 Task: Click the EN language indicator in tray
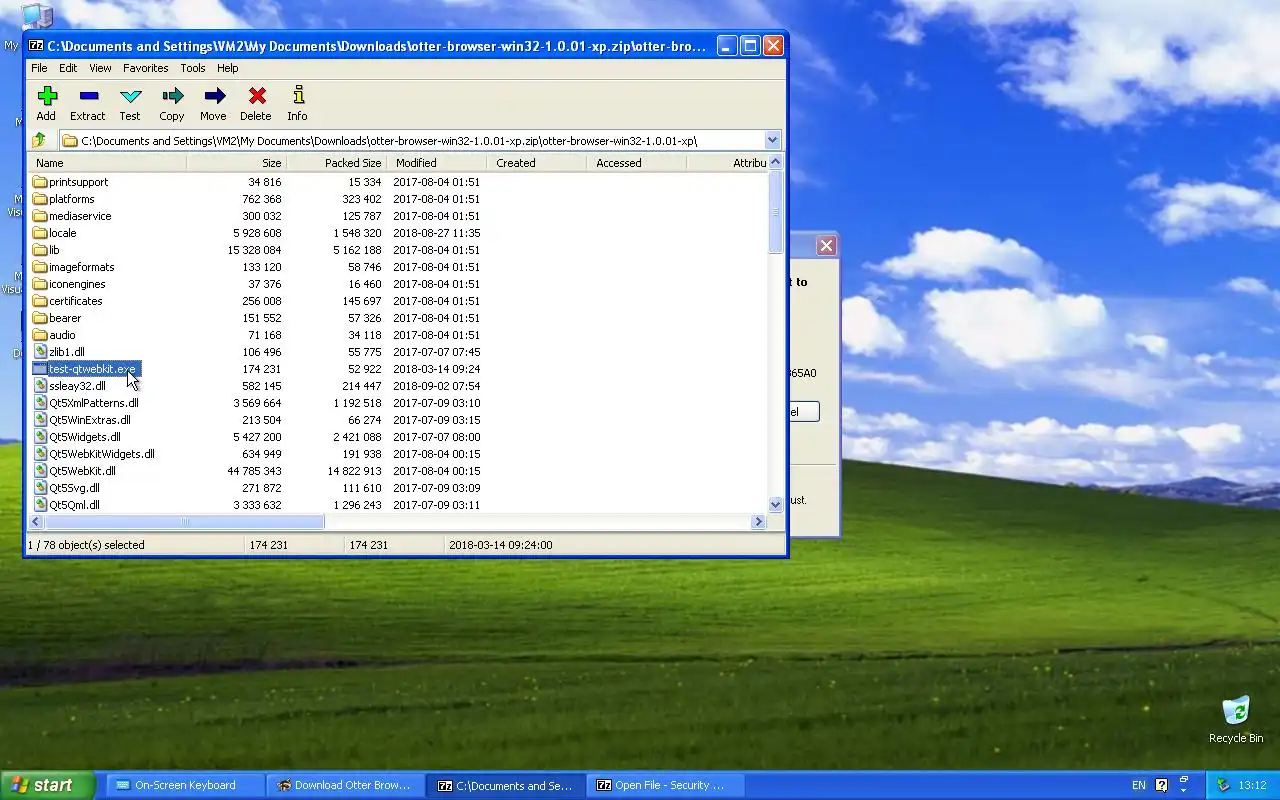(1139, 785)
